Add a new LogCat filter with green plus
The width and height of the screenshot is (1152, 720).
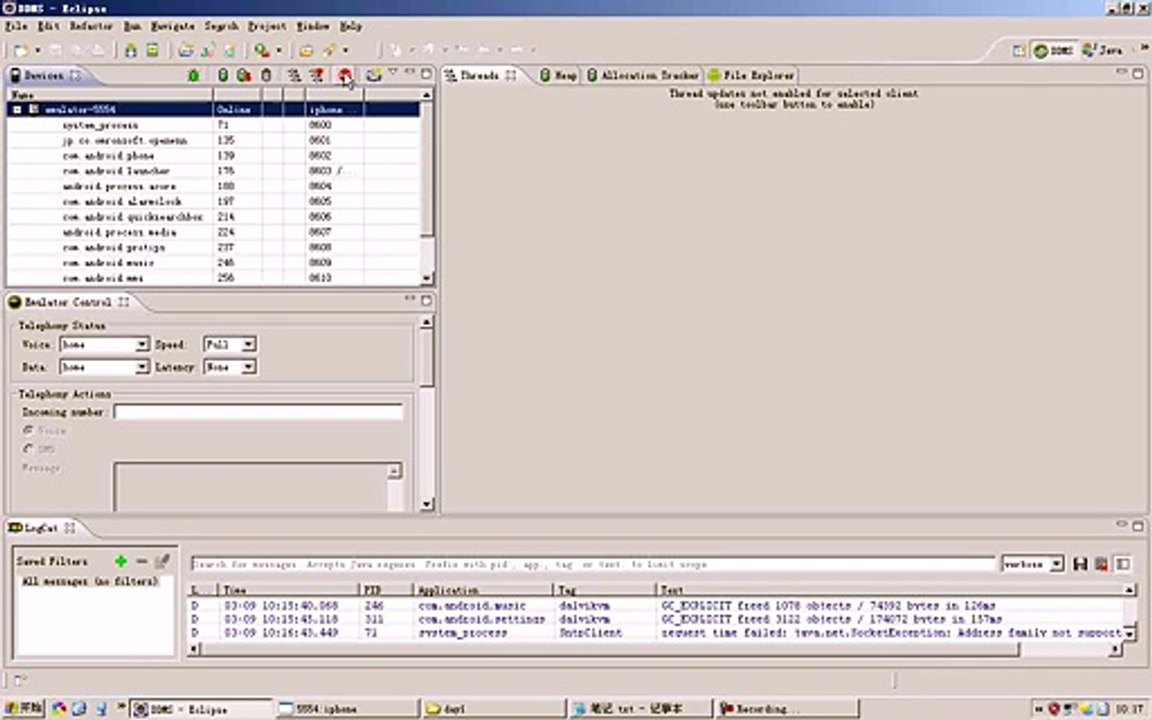[x=120, y=561]
